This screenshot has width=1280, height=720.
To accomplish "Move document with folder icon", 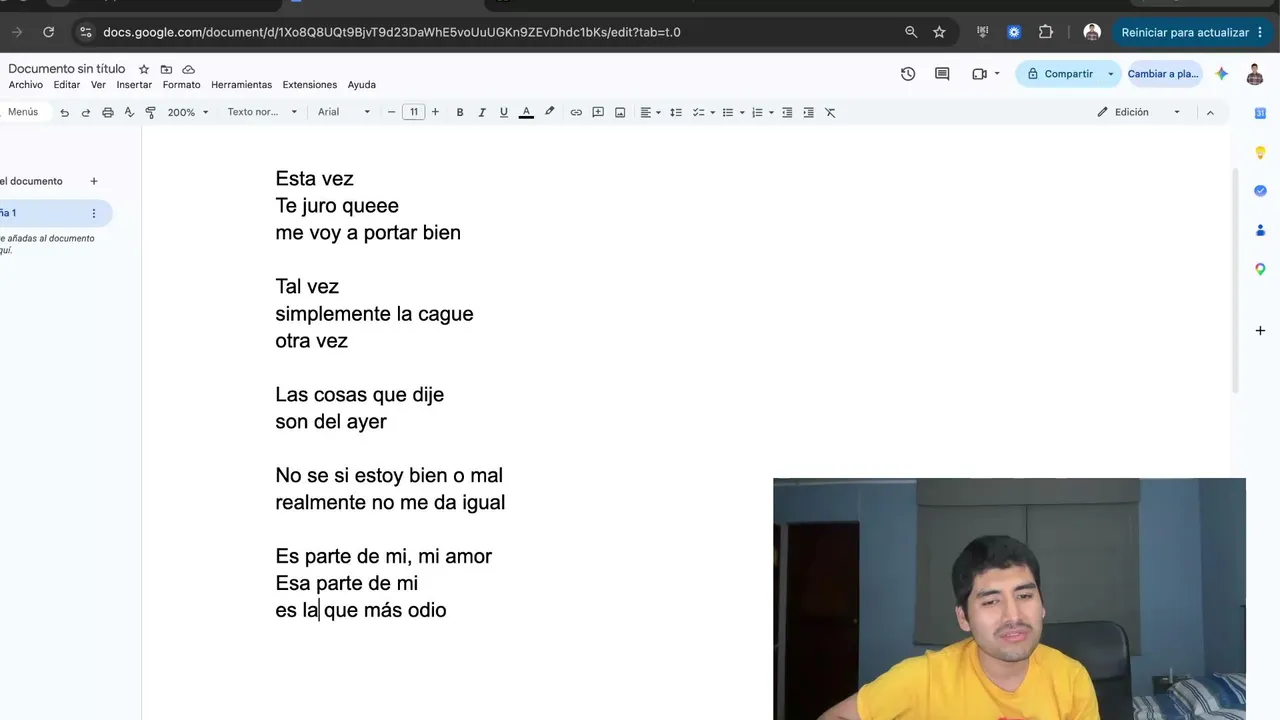I will [166, 69].
